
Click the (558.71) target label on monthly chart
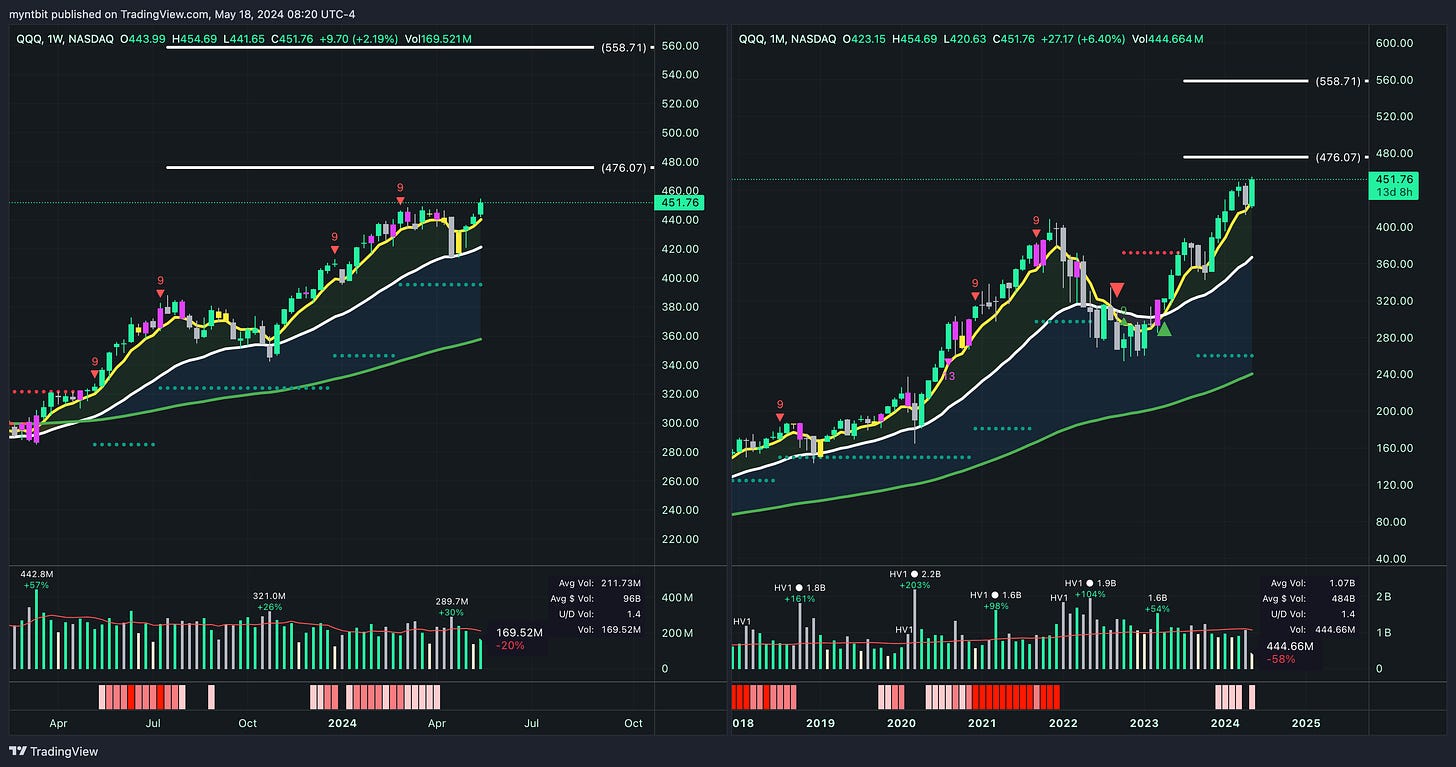1337,81
